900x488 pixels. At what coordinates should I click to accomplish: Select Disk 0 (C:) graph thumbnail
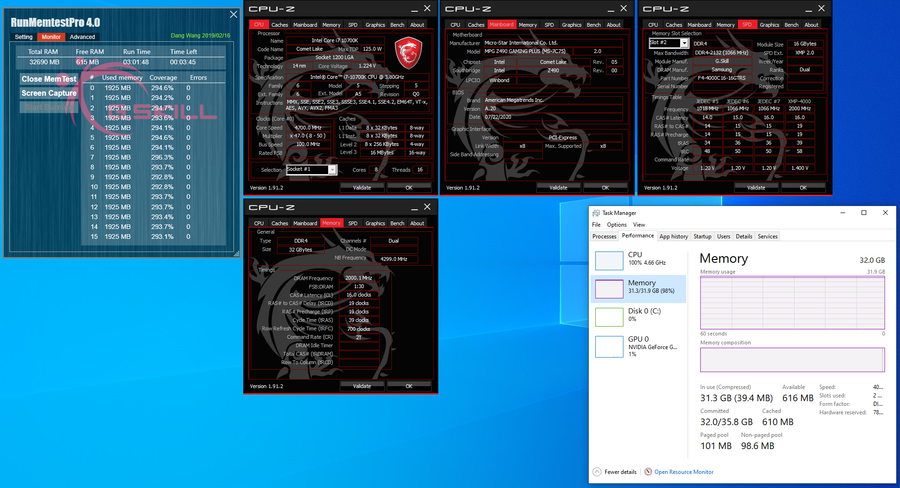[609, 317]
